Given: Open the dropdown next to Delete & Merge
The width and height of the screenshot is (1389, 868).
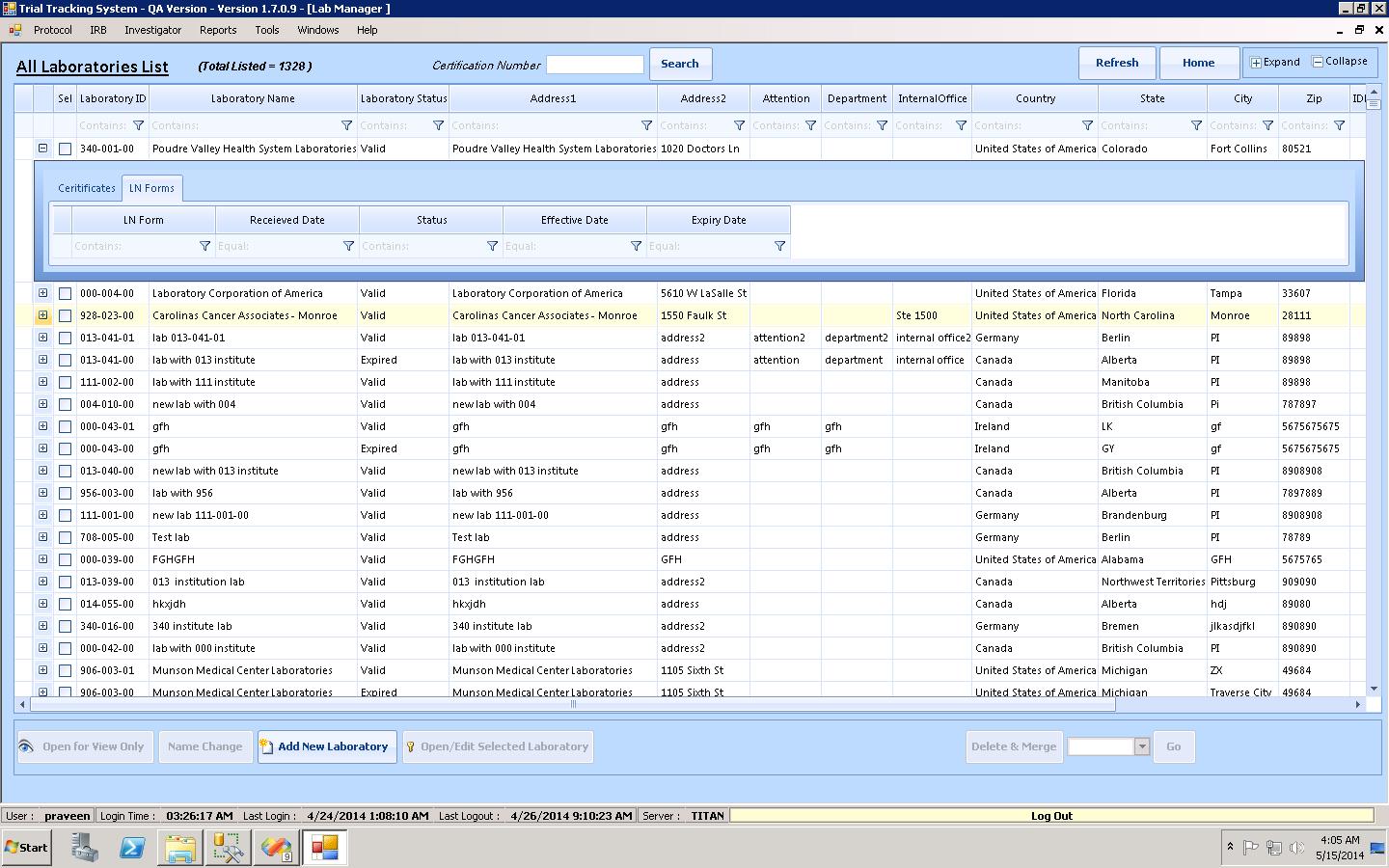Looking at the screenshot, I should (x=1142, y=746).
